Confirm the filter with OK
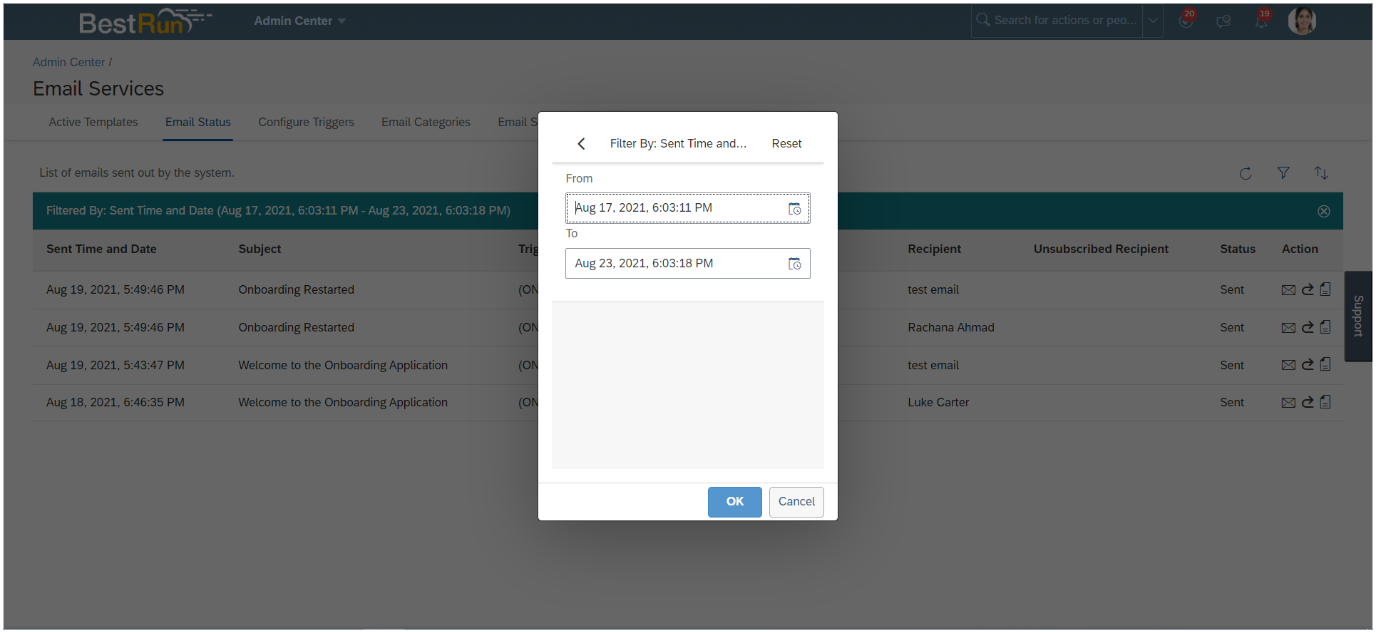The image size is (1379, 632). click(x=735, y=502)
